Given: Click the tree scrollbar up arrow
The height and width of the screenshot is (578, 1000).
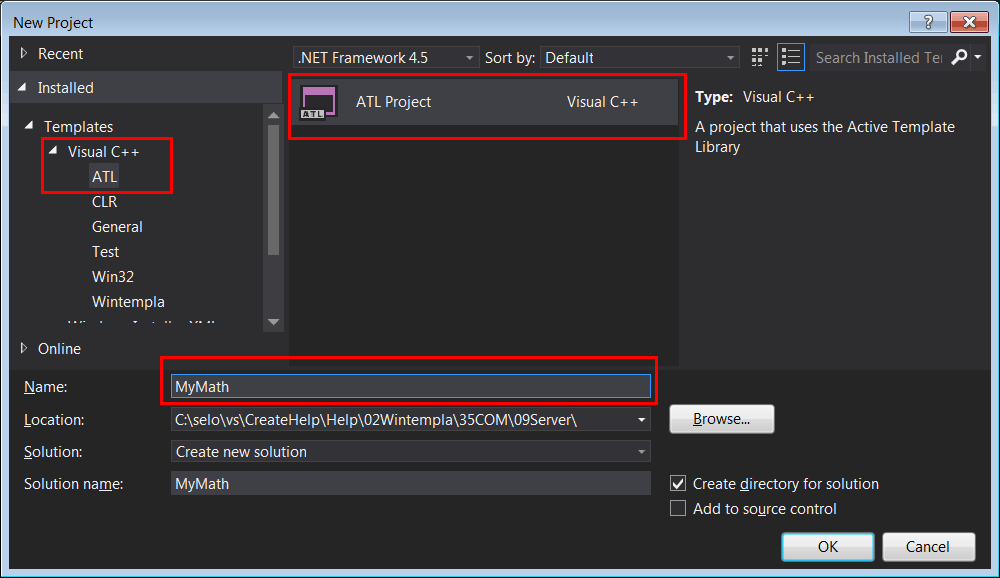Looking at the screenshot, I should point(274,115).
